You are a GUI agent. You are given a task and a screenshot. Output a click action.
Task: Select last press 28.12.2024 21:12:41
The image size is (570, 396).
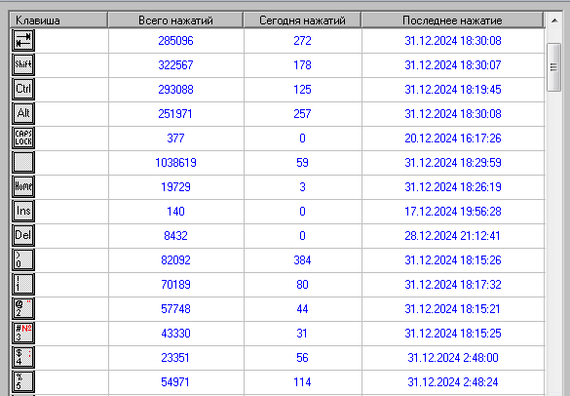[453, 236]
